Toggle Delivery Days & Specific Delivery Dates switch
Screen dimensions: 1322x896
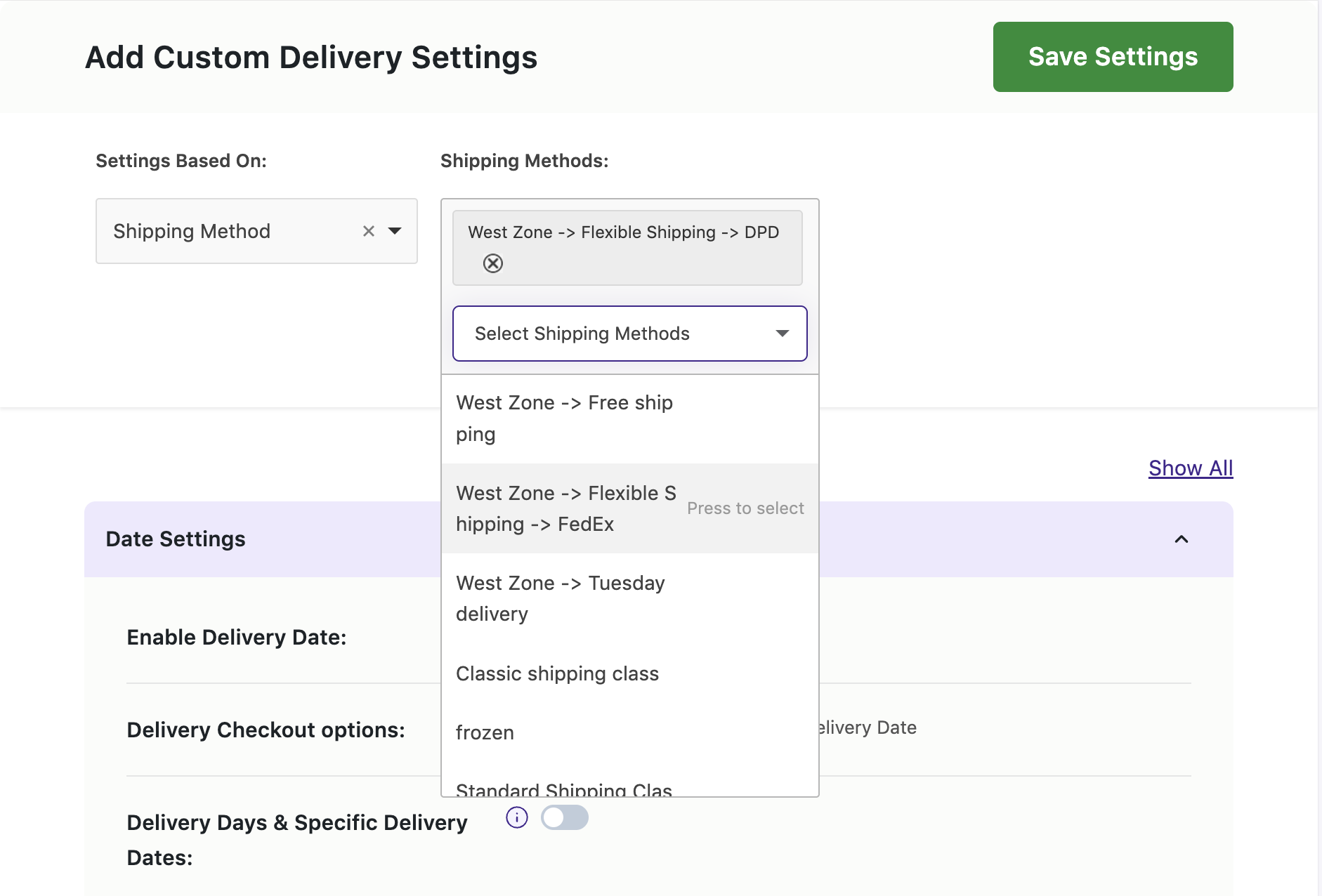(565, 817)
